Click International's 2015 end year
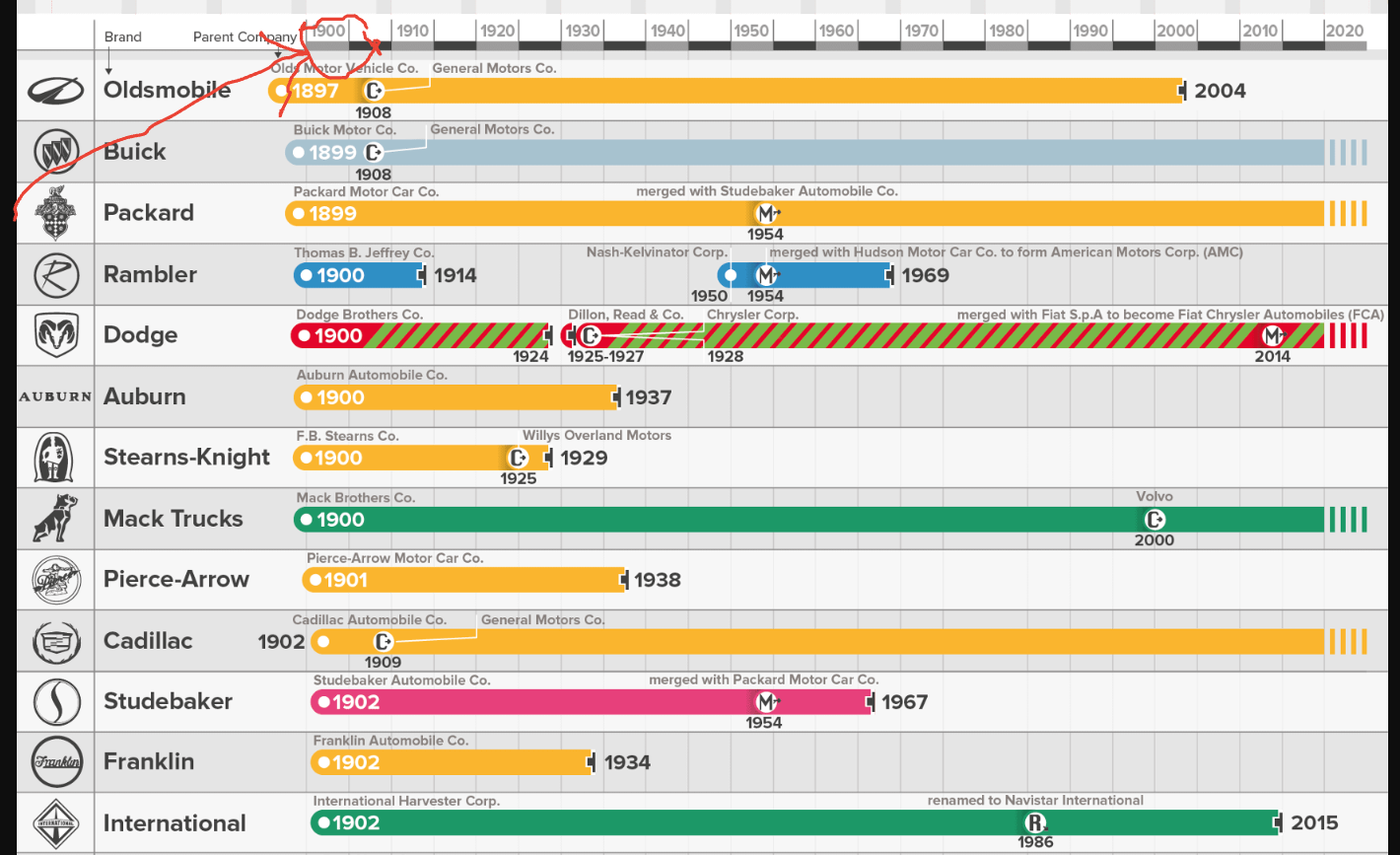1400x855 pixels. click(1314, 823)
